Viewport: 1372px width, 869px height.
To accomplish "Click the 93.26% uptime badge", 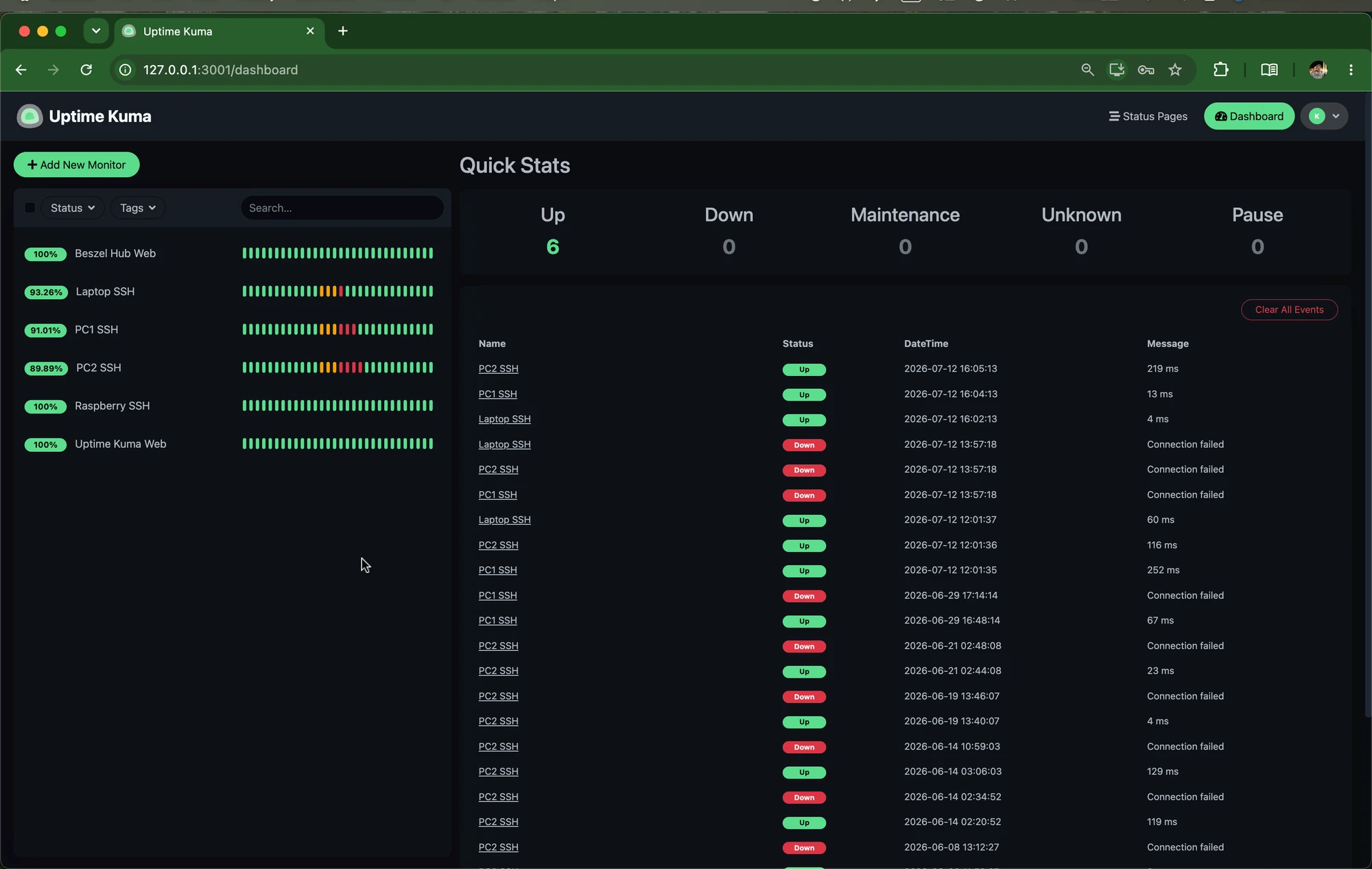I will (x=46, y=292).
